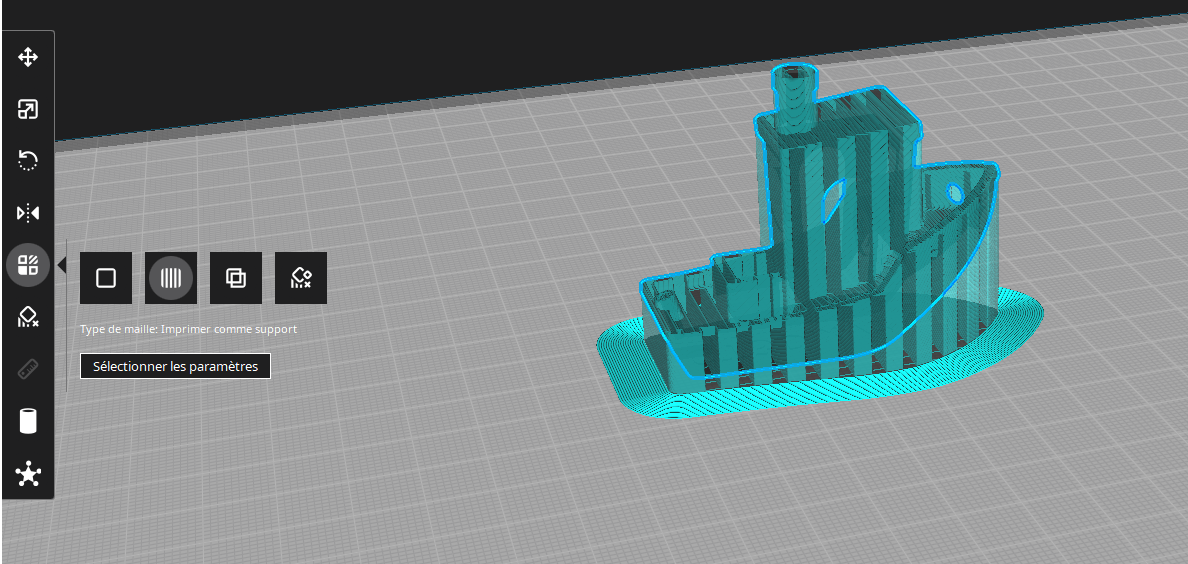Viewport: 1188px width, 564px height.
Task: Select the Scale tool
Action: [x=28, y=110]
